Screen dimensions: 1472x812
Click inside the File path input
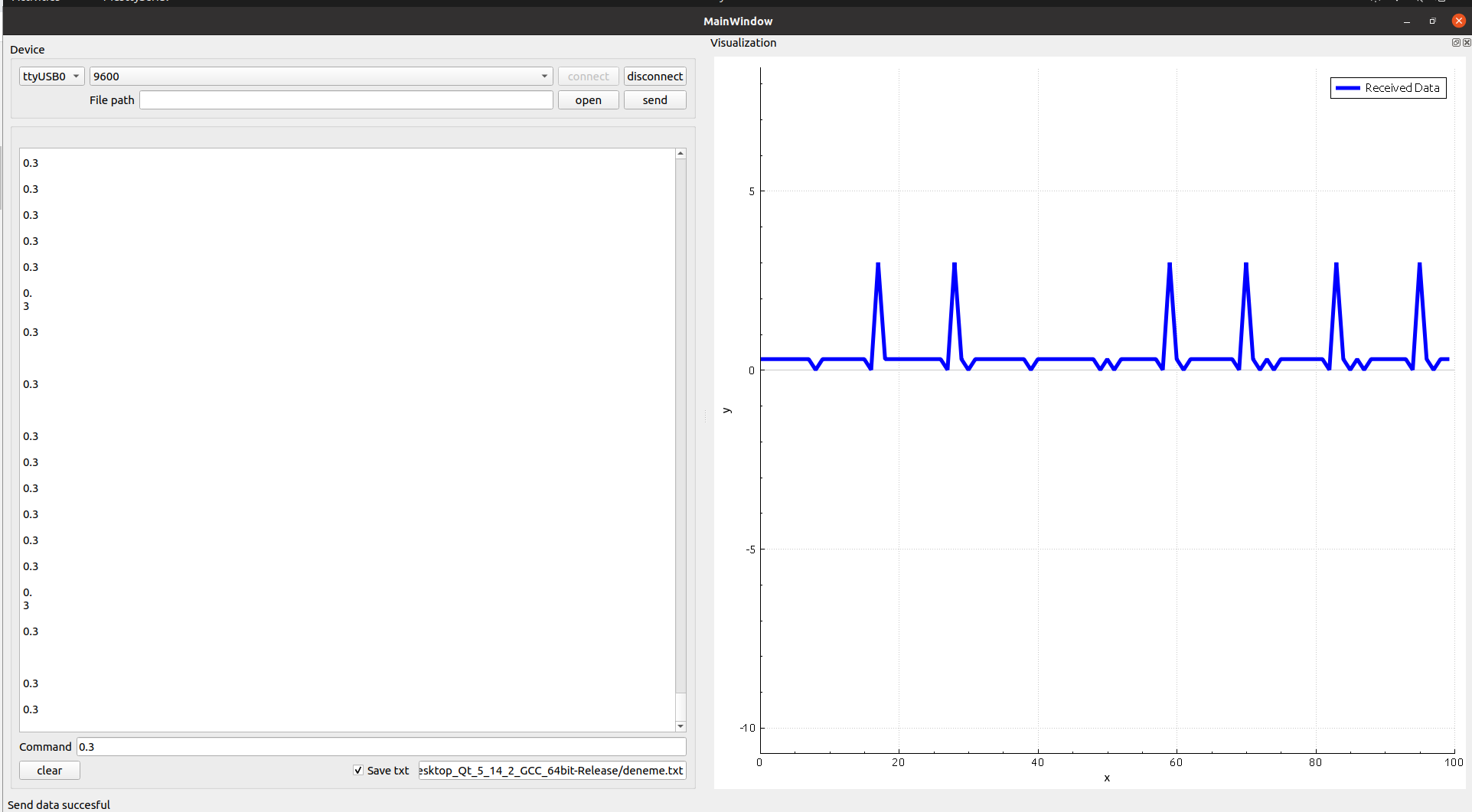[x=346, y=99]
